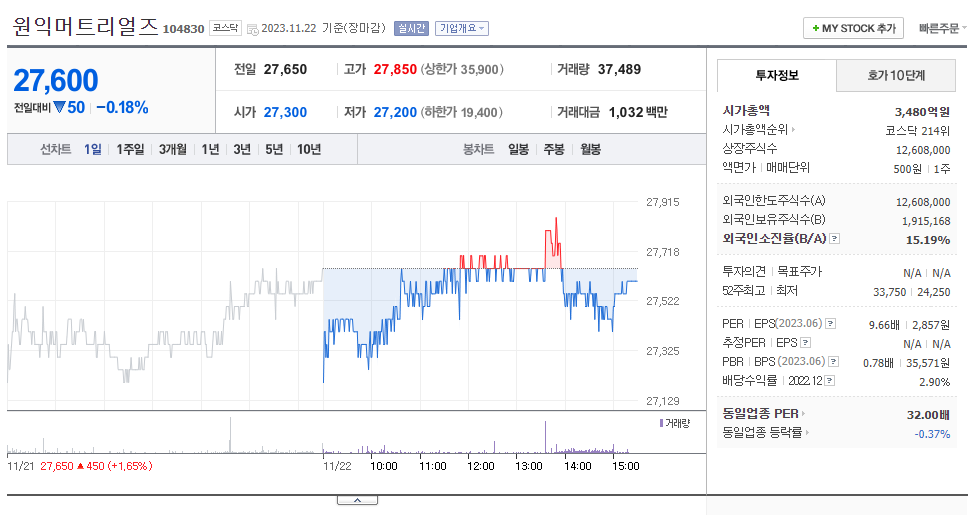Click the current price 27,600
The image size is (979, 515).
tap(56, 81)
